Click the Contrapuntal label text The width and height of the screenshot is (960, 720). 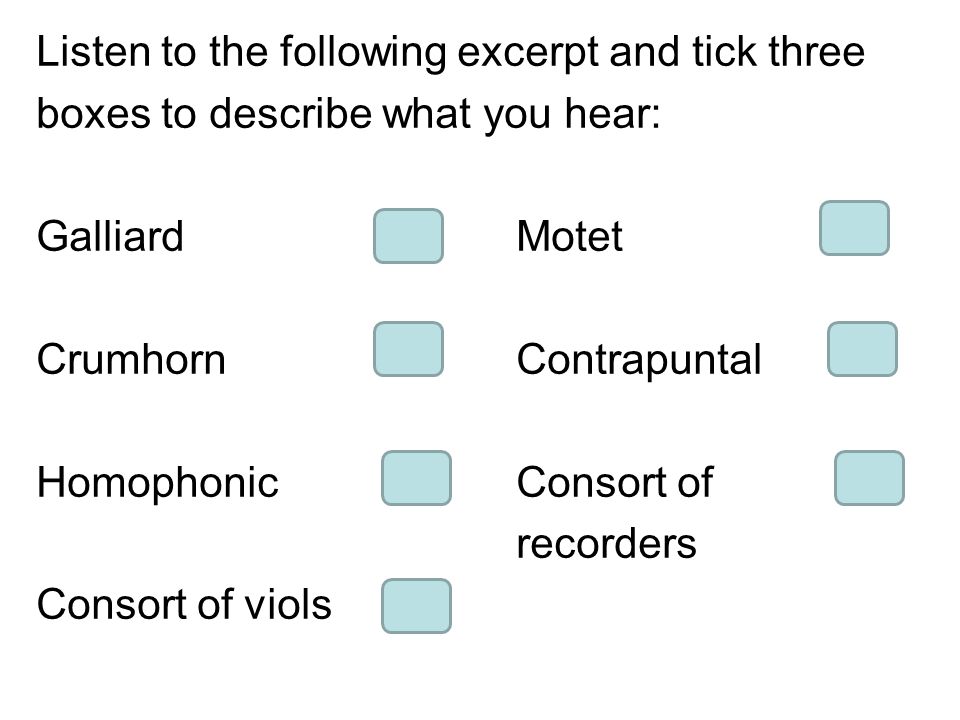639,361
